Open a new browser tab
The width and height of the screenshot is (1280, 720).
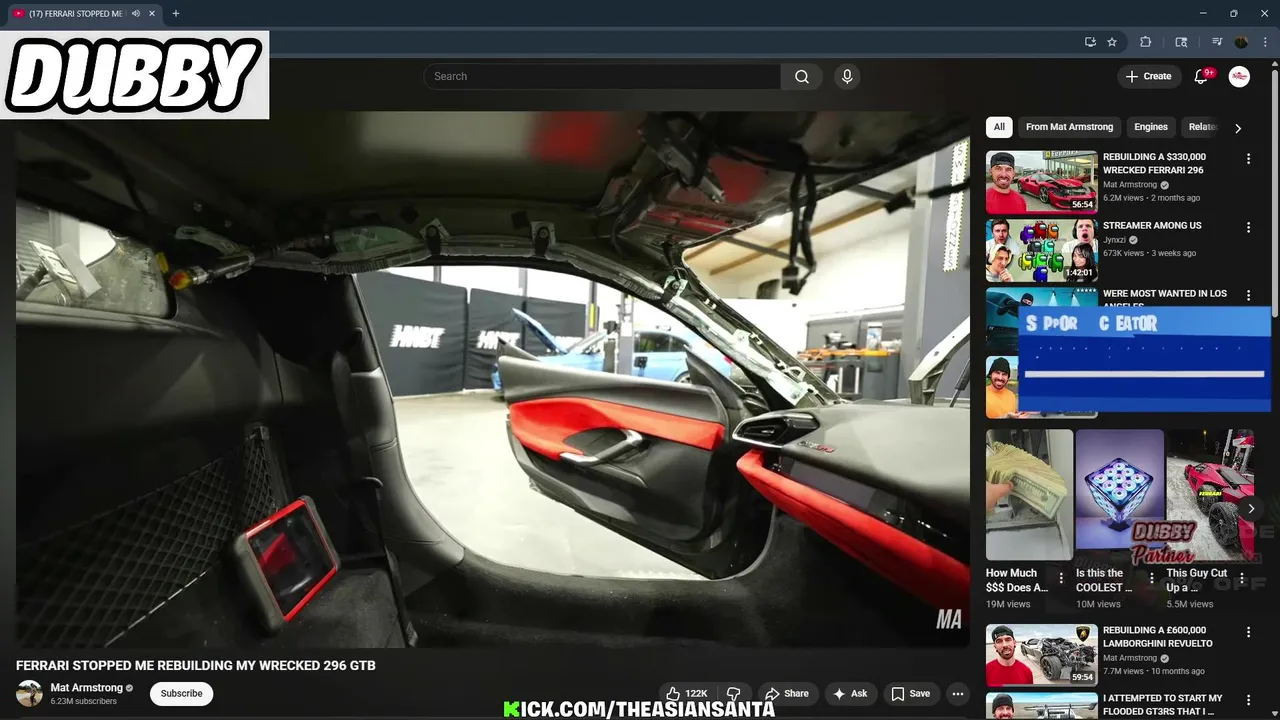(175, 13)
